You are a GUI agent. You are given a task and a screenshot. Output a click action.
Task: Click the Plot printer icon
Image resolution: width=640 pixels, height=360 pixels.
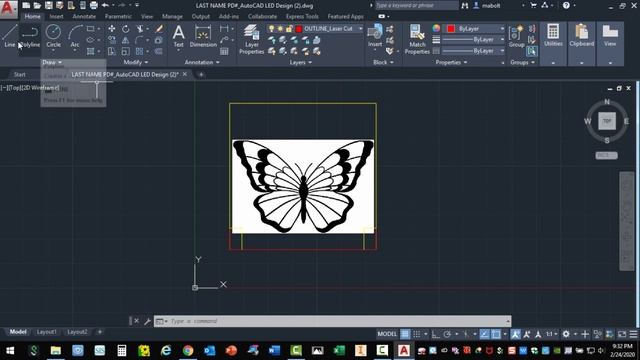[93, 5]
